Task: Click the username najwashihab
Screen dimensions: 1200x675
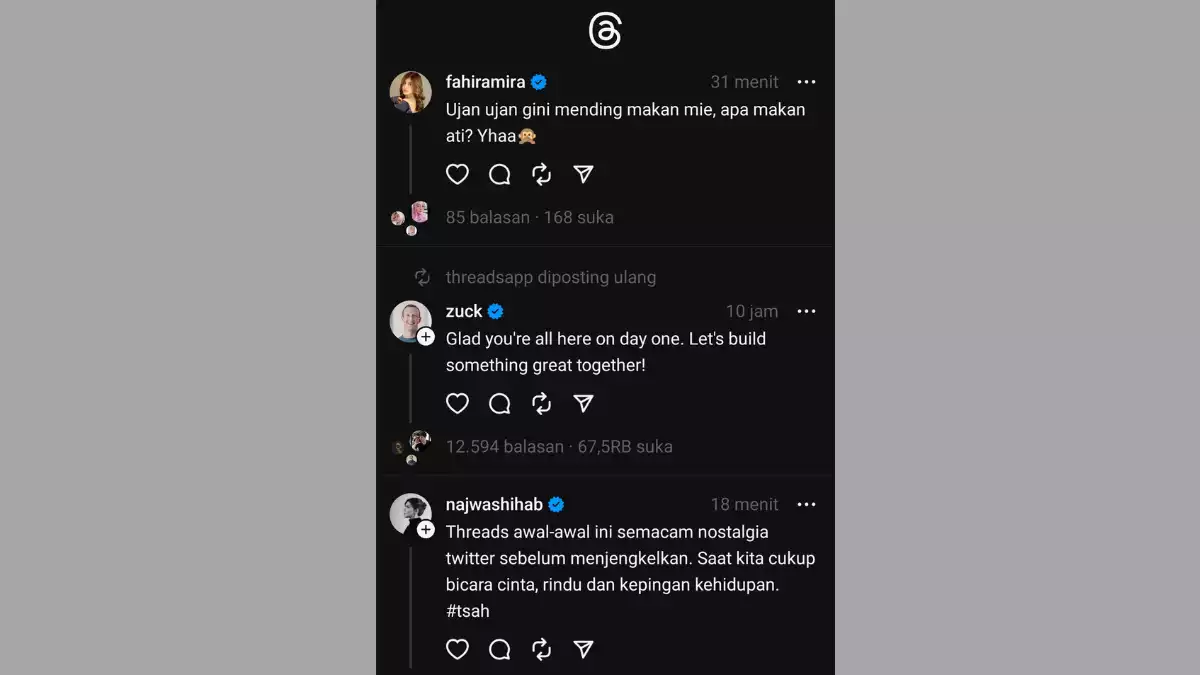Action: point(505,504)
